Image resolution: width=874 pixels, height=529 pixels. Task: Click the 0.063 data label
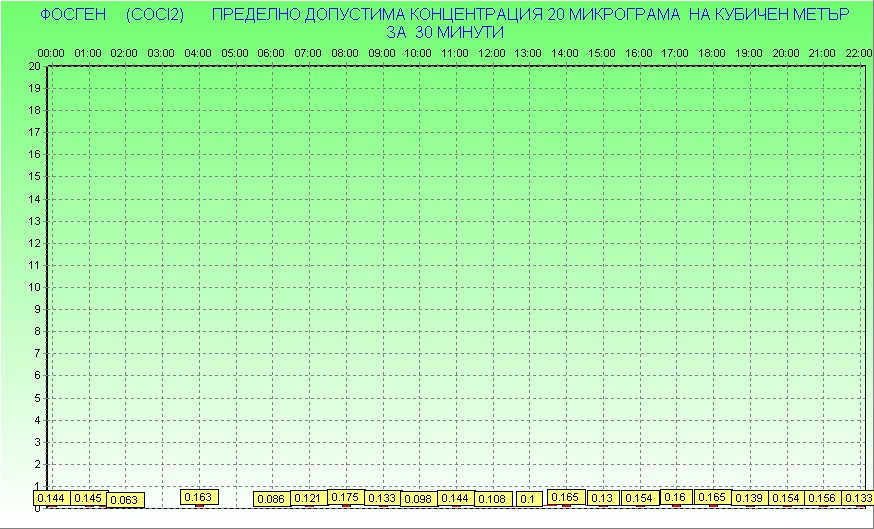tap(125, 500)
